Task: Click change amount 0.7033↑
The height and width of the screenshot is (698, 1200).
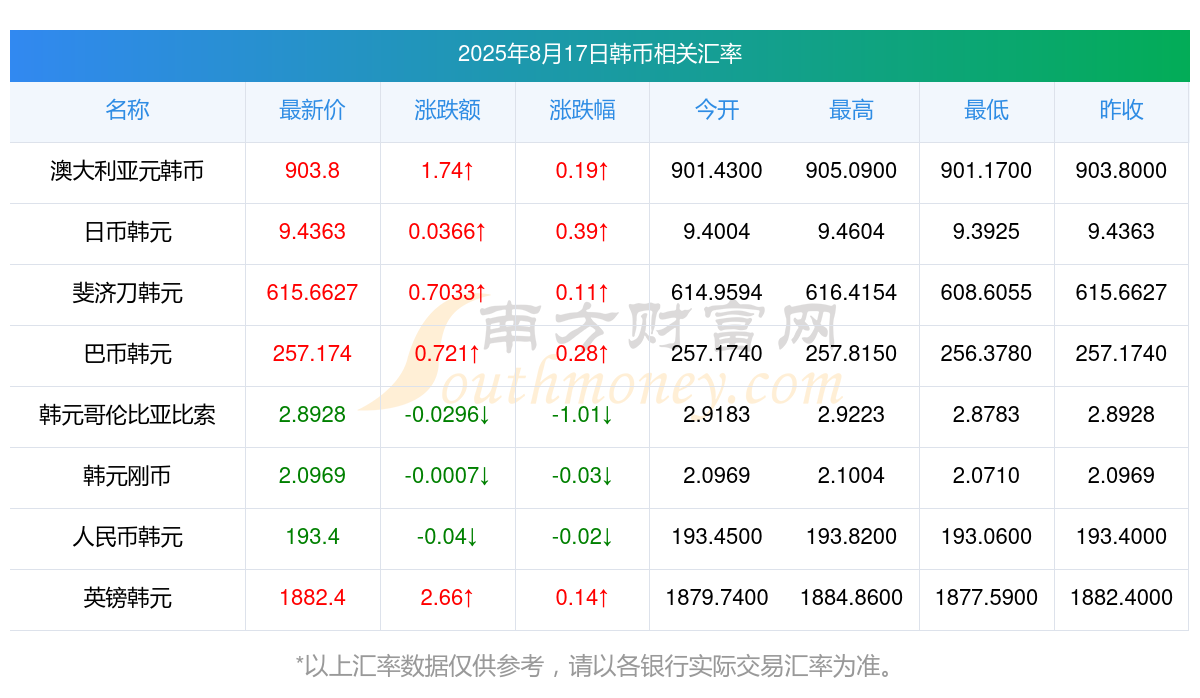Action: tap(447, 293)
